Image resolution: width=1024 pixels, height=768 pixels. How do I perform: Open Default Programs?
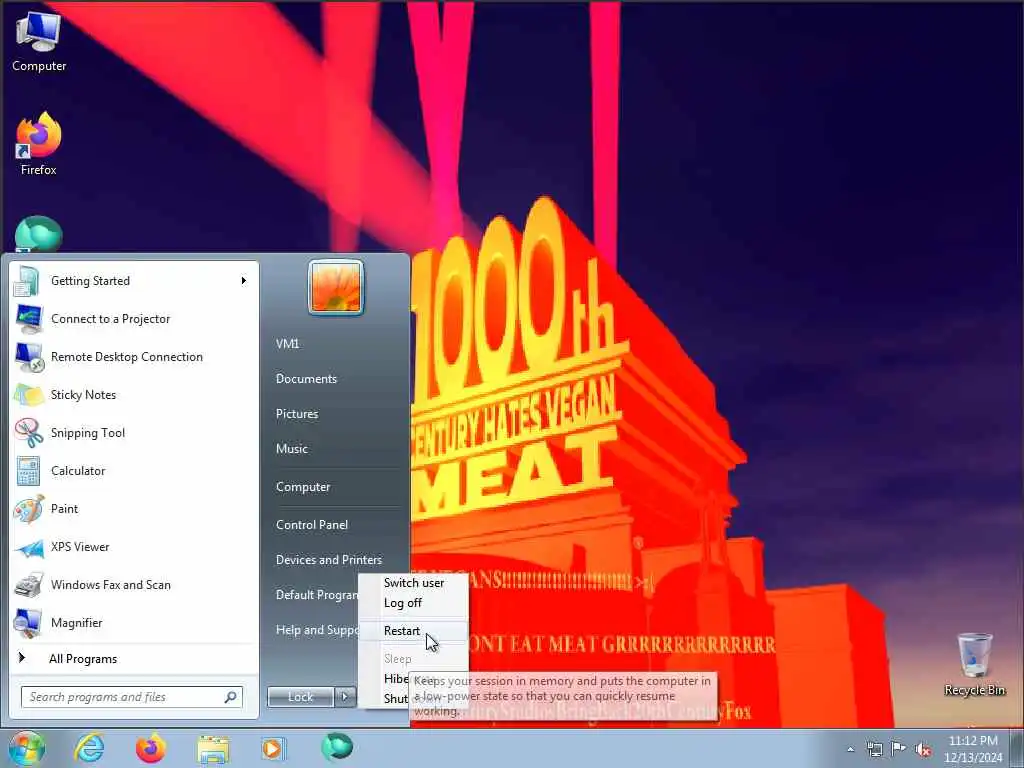[317, 595]
